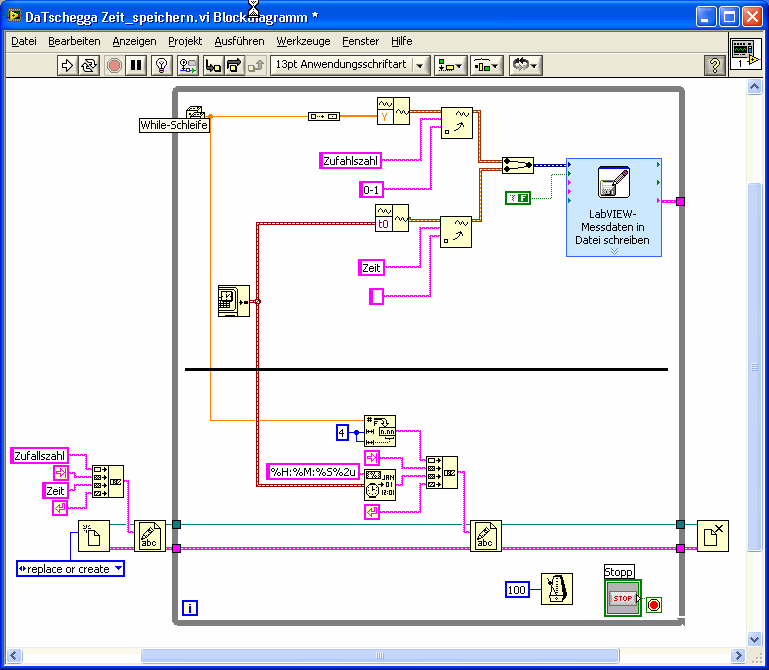Select the Build Waveform Y node
The image size is (769, 670).
[x=393, y=111]
